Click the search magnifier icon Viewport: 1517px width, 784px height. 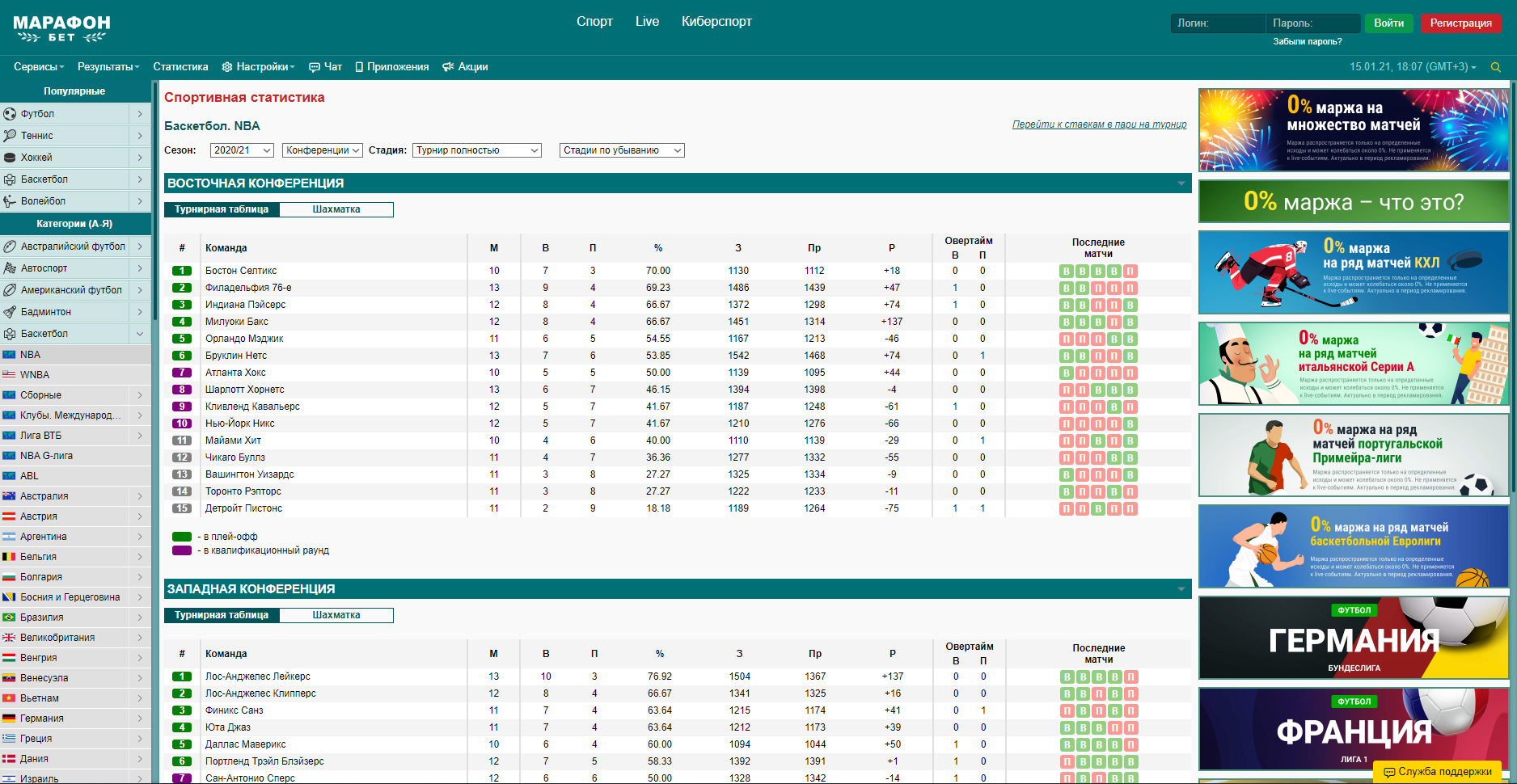click(x=1496, y=67)
